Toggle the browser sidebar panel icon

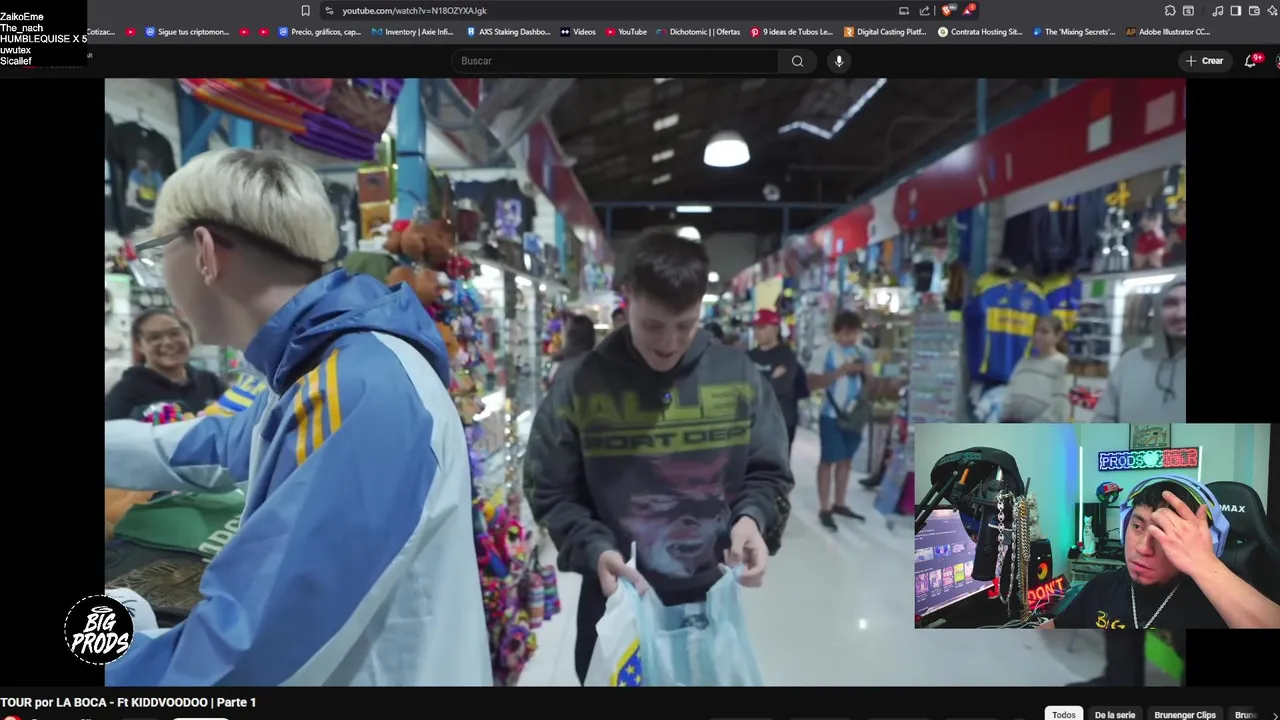[1235, 11]
